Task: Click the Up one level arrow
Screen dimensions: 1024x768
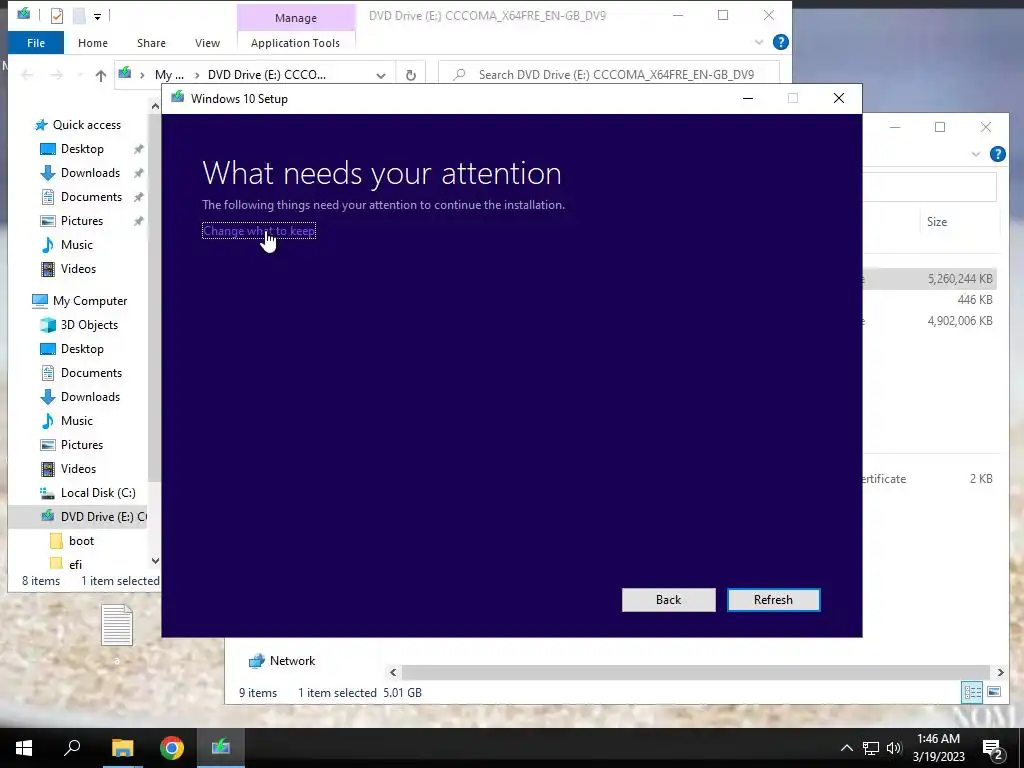Action: (x=101, y=76)
